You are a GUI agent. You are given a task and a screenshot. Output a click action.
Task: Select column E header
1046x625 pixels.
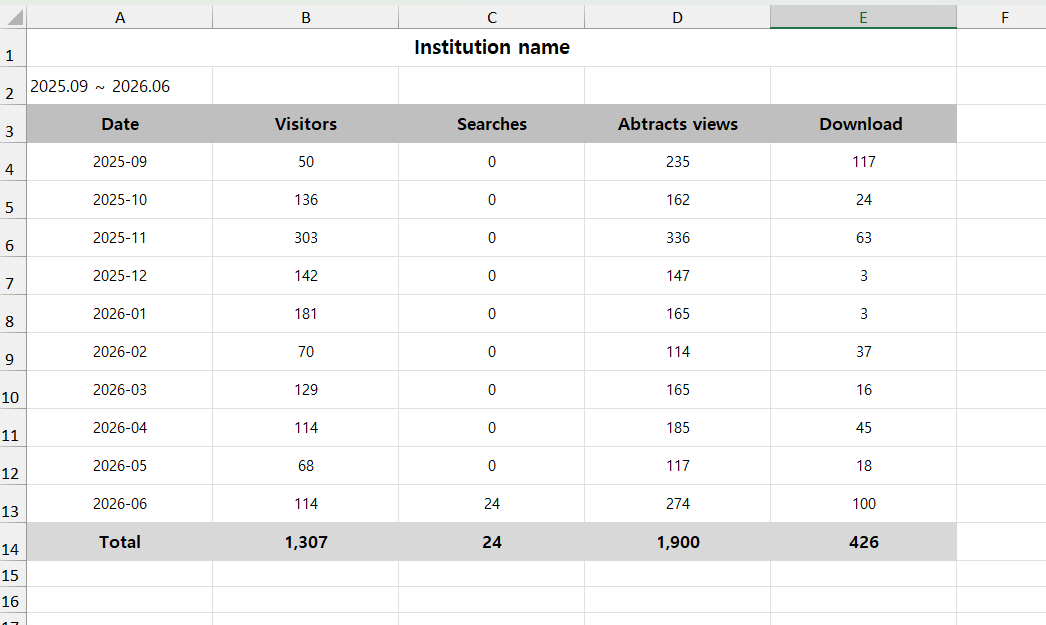863,17
